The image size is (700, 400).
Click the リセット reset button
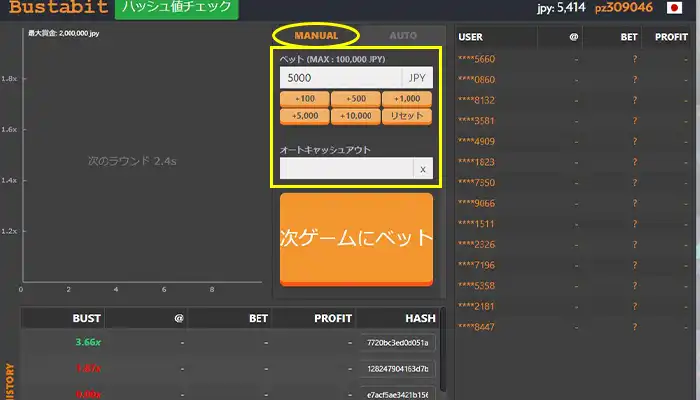(x=407, y=116)
